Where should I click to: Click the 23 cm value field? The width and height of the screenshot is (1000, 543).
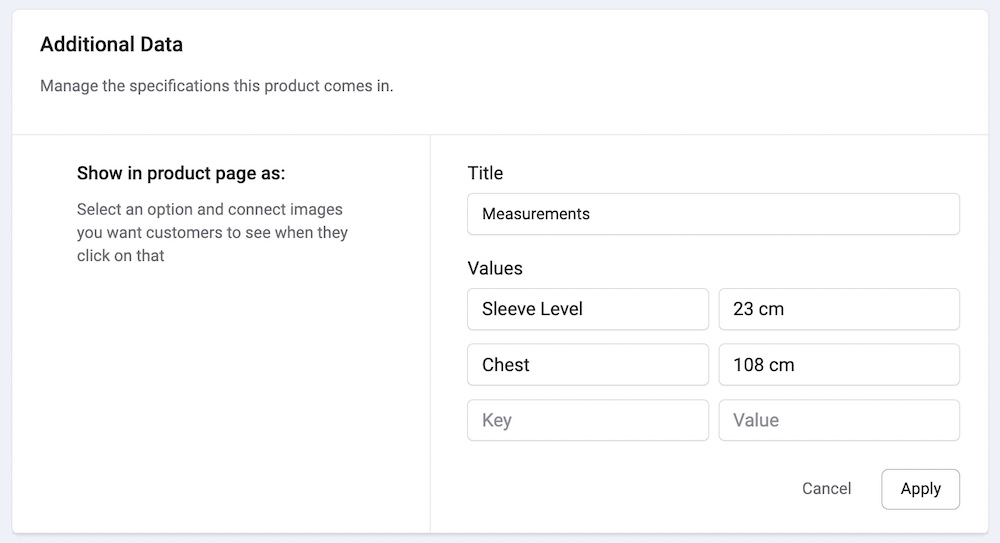[839, 309]
